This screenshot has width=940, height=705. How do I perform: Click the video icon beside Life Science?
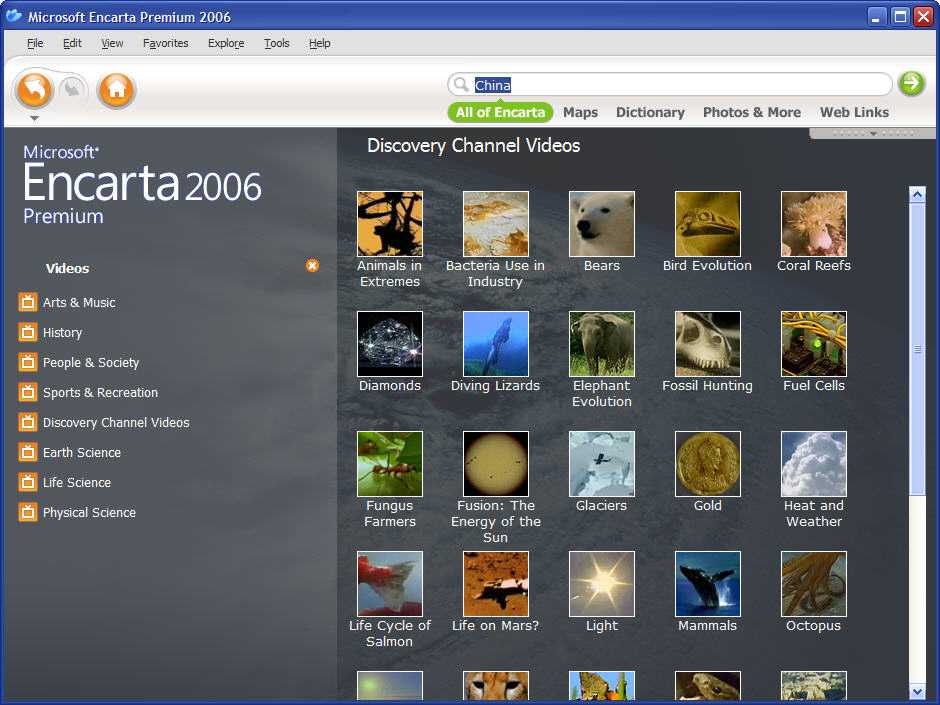click(28, 482)
